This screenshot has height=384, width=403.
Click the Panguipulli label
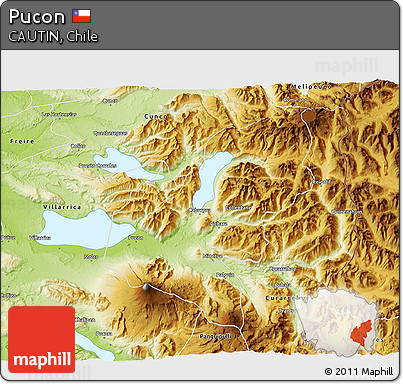coord(215,336)
